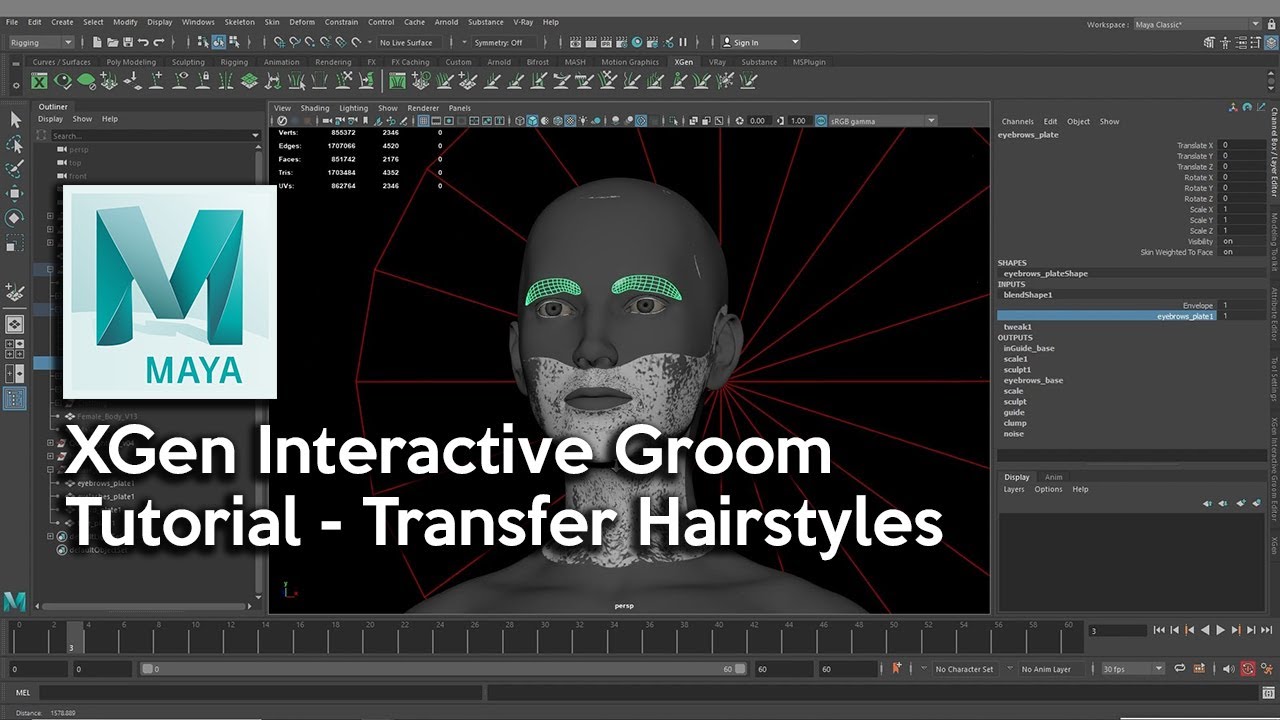1280x720 pixels.
Task: Open the Rigging menu set dropdown
Action: pos(41,42)
